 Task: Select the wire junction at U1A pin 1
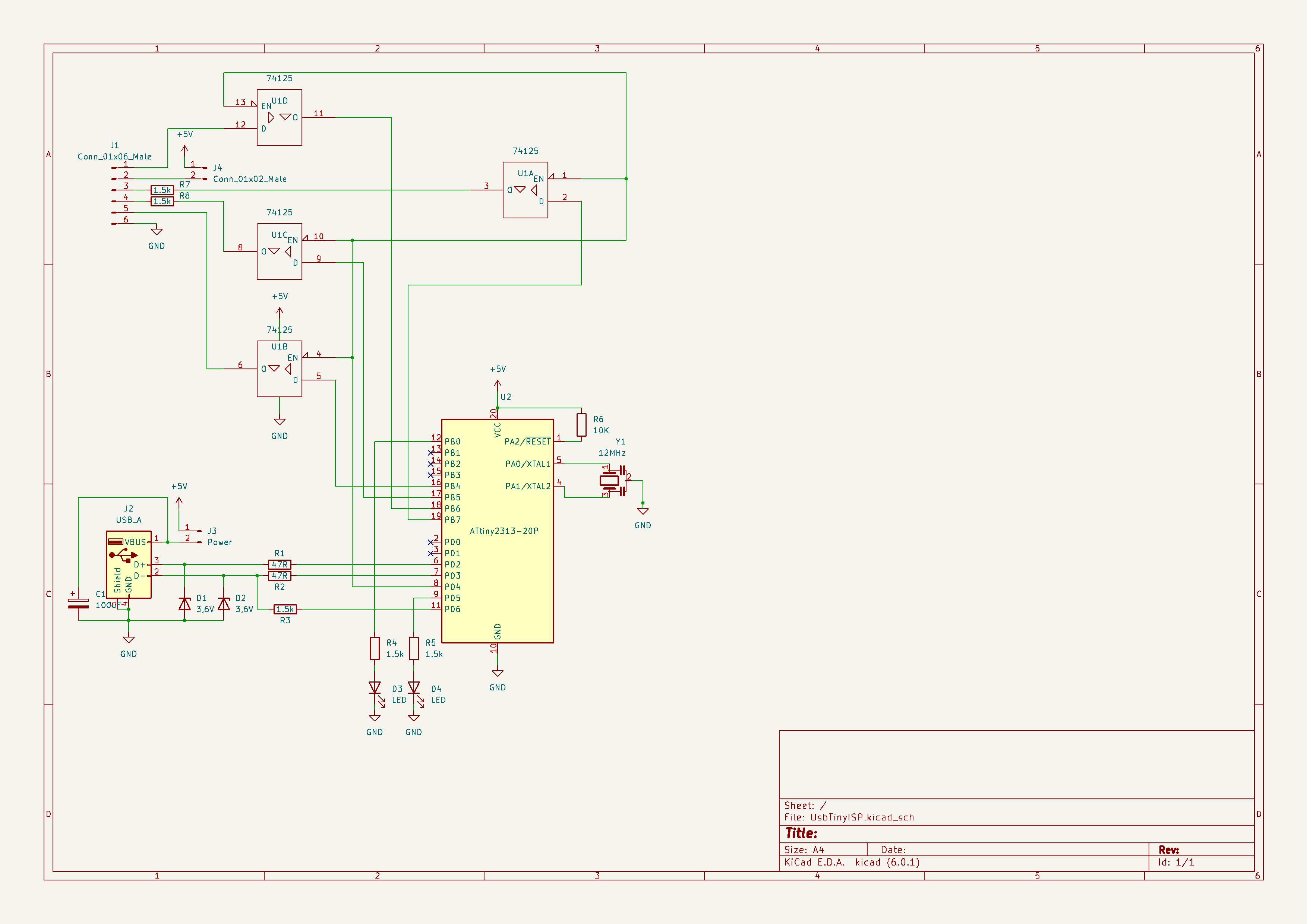(626, 179)
